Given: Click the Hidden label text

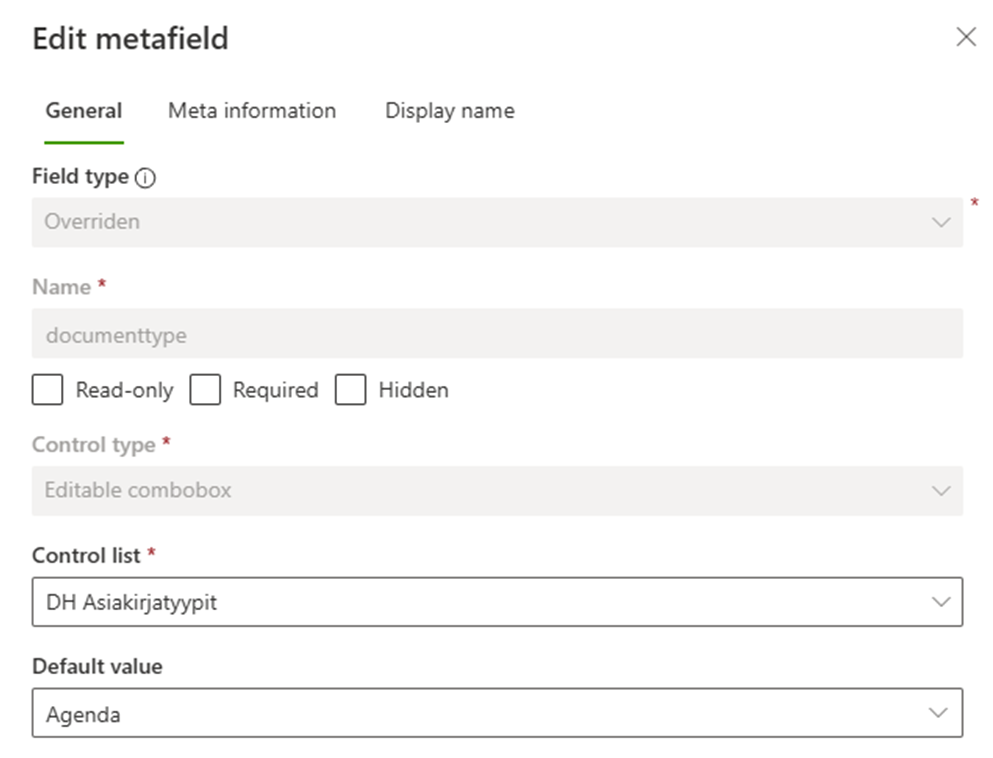Looking at the screenshot, I should point(413,390).
